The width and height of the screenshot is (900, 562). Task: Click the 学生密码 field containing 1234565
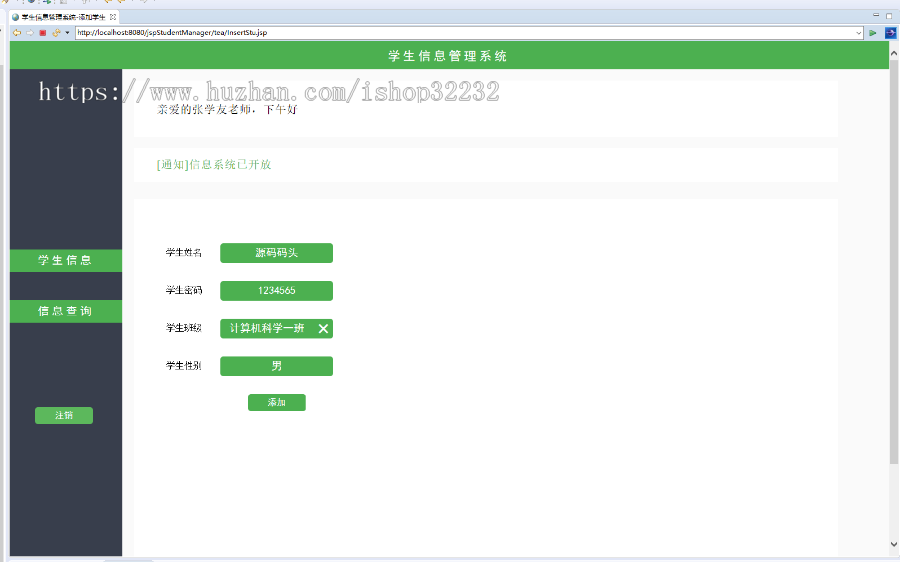click(276, 290)
